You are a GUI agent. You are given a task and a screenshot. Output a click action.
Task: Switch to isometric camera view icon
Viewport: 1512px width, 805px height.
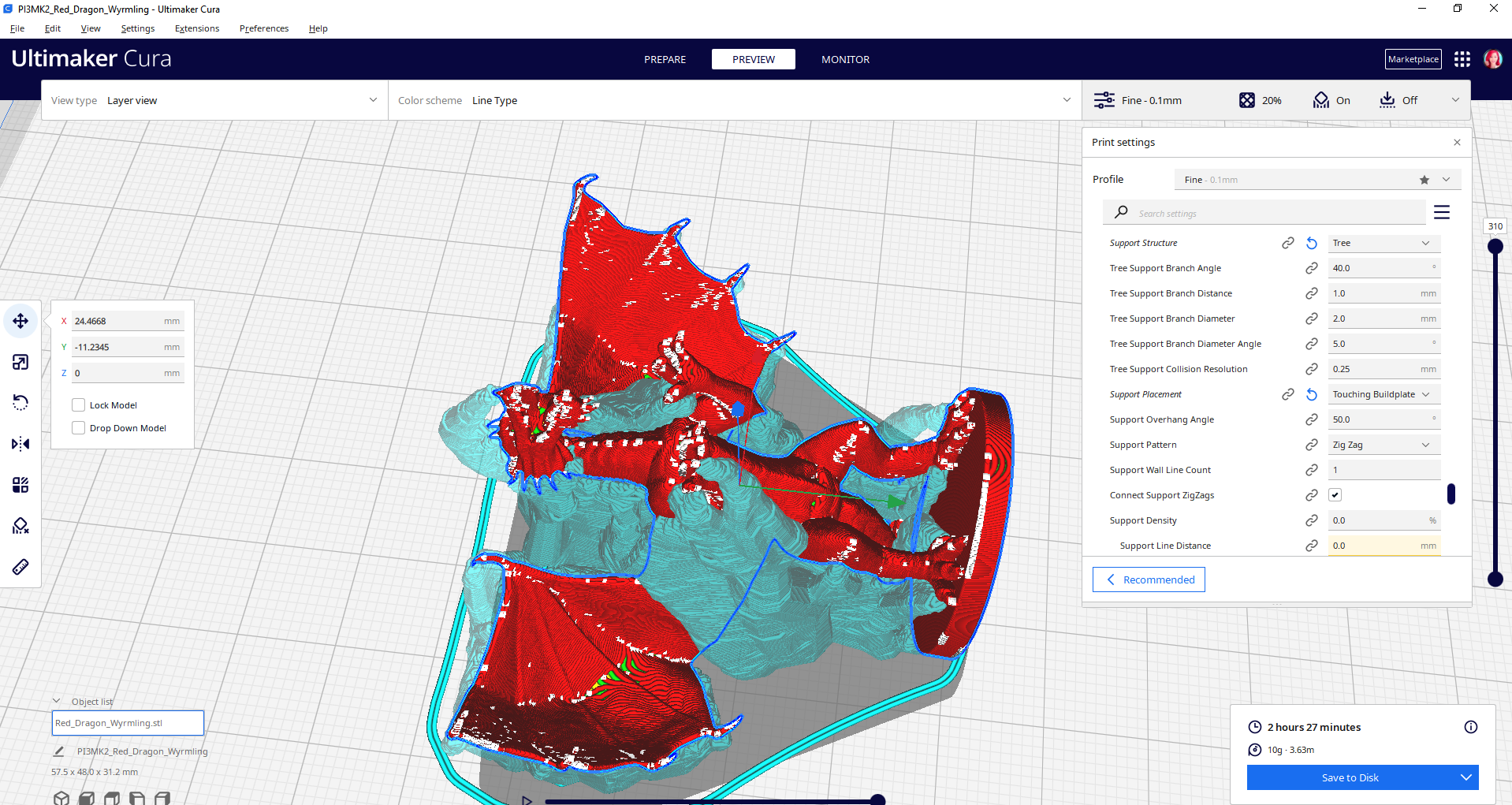pos(61,797)
